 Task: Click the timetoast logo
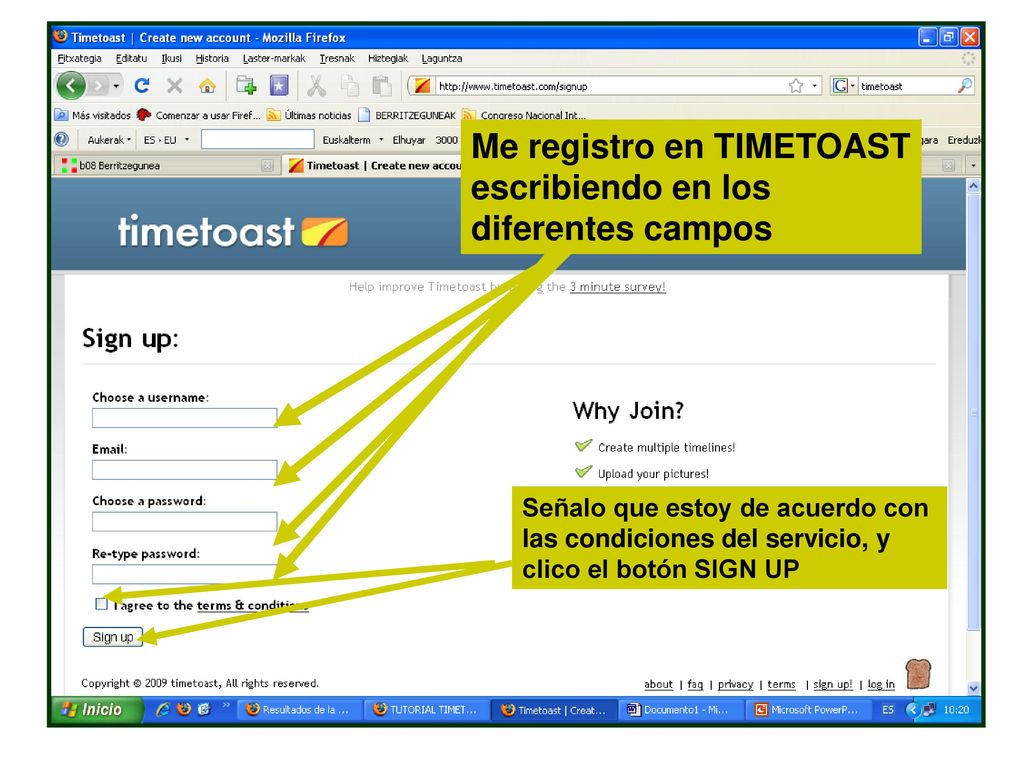point(232,231)
